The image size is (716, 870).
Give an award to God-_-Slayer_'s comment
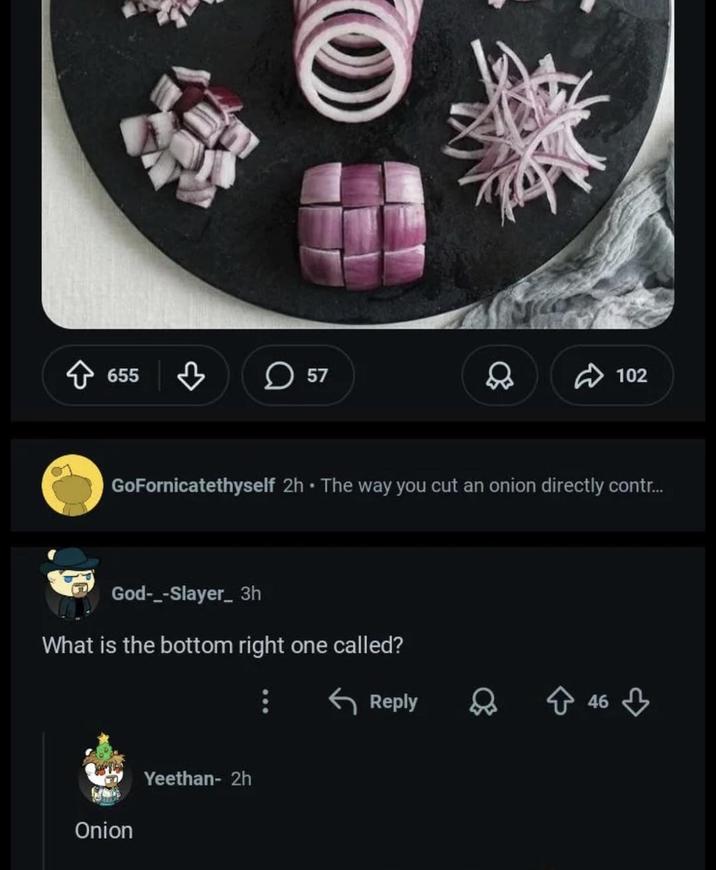484,701
